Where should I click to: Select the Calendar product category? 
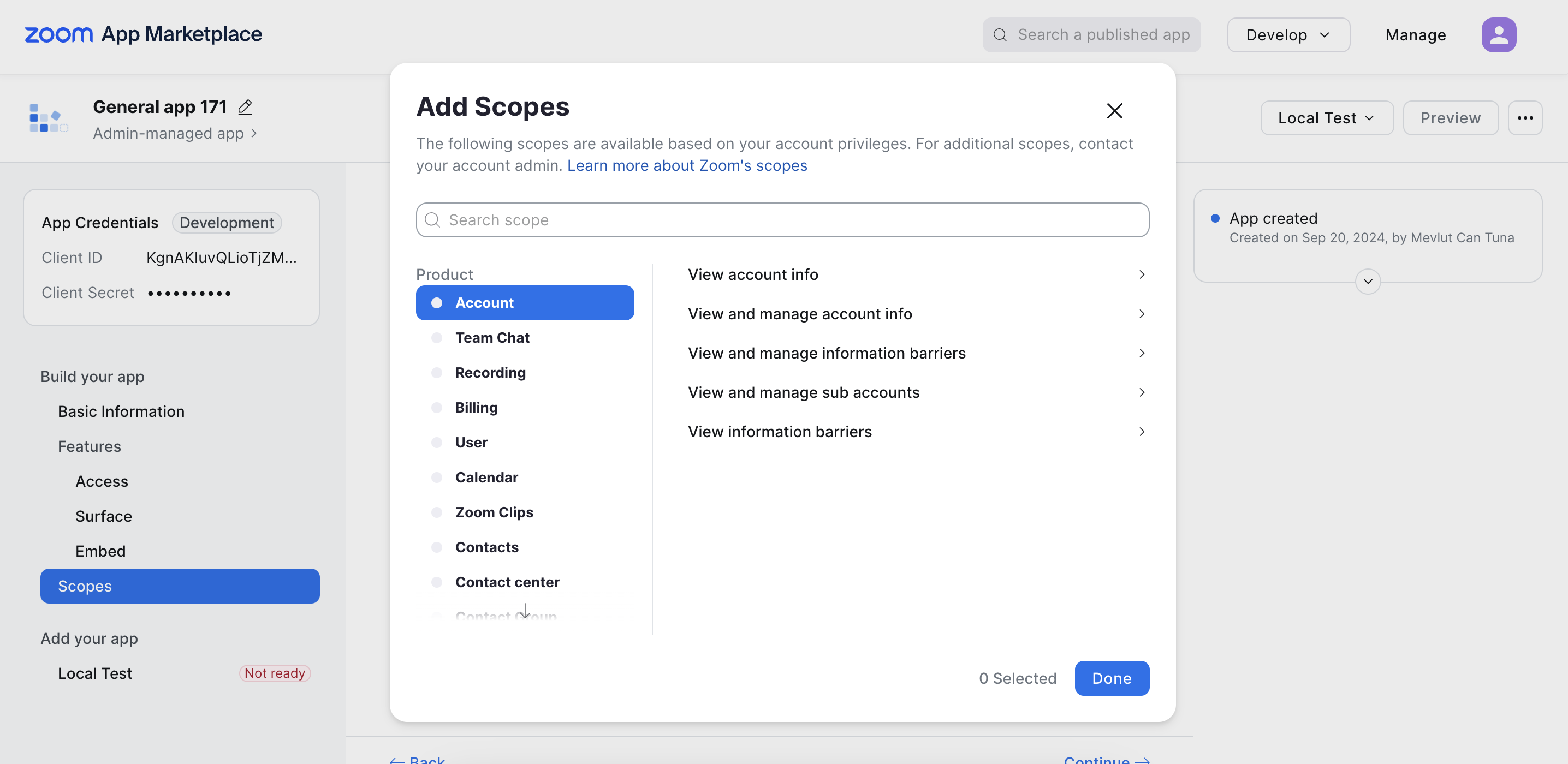tap(525, 477)
